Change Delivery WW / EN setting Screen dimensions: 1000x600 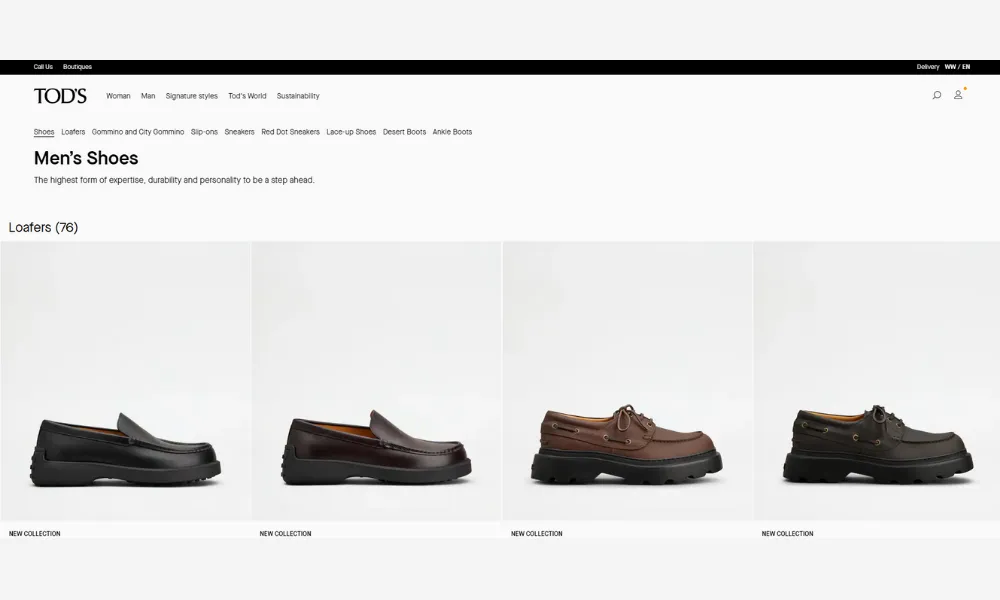point(943,67)
